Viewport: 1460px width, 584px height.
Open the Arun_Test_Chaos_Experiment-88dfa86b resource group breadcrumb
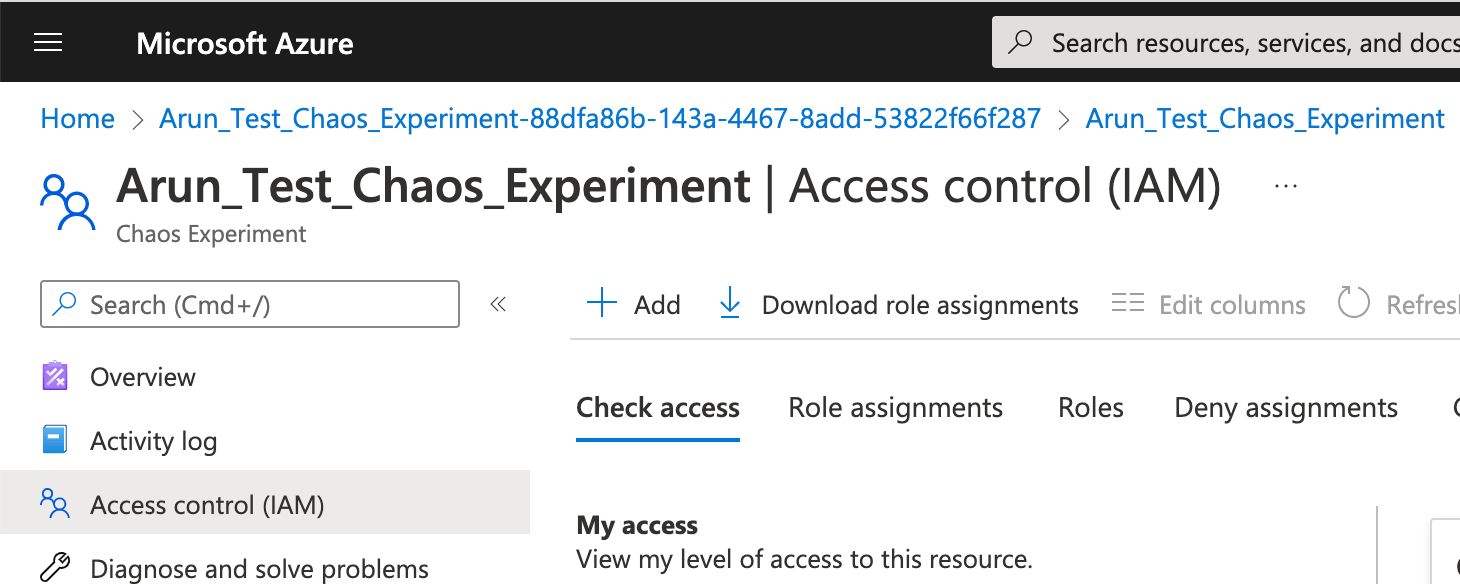point(600,119)
